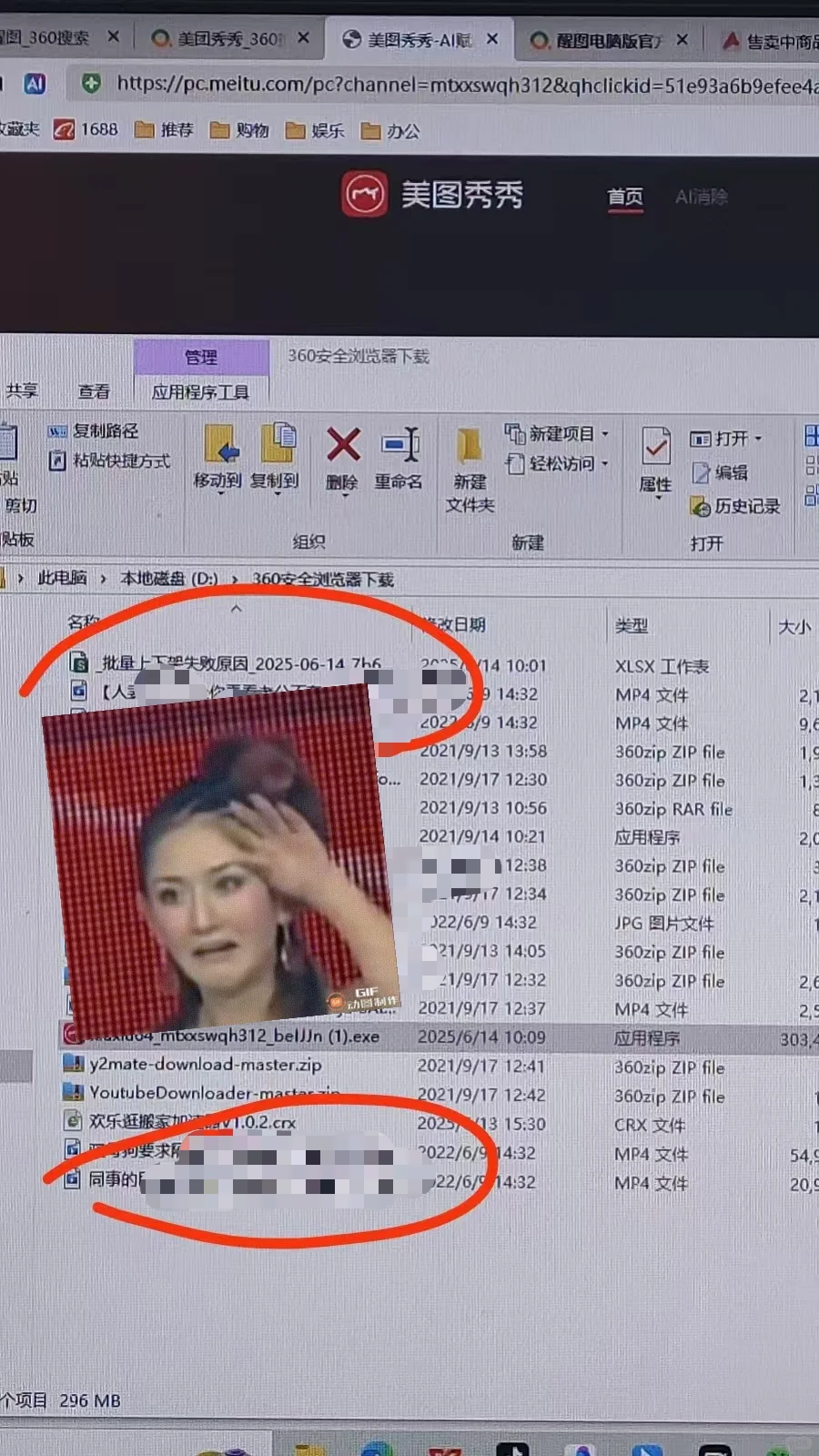Click the 同事的 MP4 file icon
Viewport: 819px width, 1456px height.
[x=73, y=1179]
